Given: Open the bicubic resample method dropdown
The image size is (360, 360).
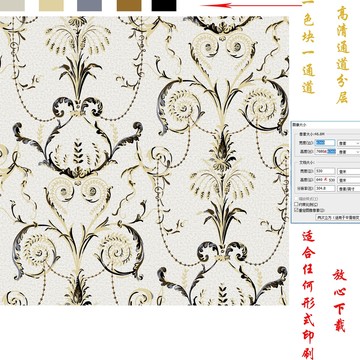Looking at the screenshot, I should pyautogui.click(x=338, y=217).
